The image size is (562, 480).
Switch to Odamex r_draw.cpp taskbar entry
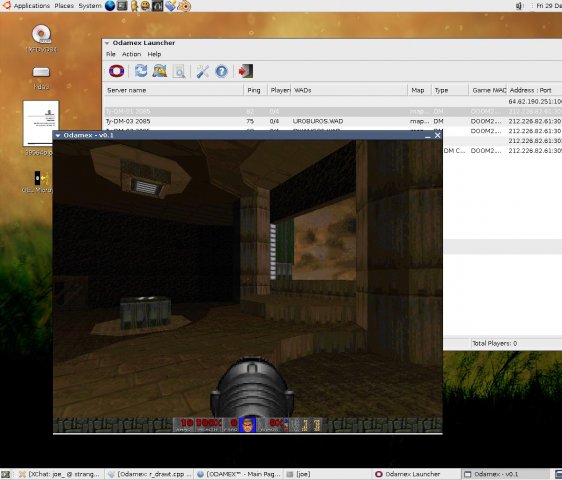click(149, 474)
